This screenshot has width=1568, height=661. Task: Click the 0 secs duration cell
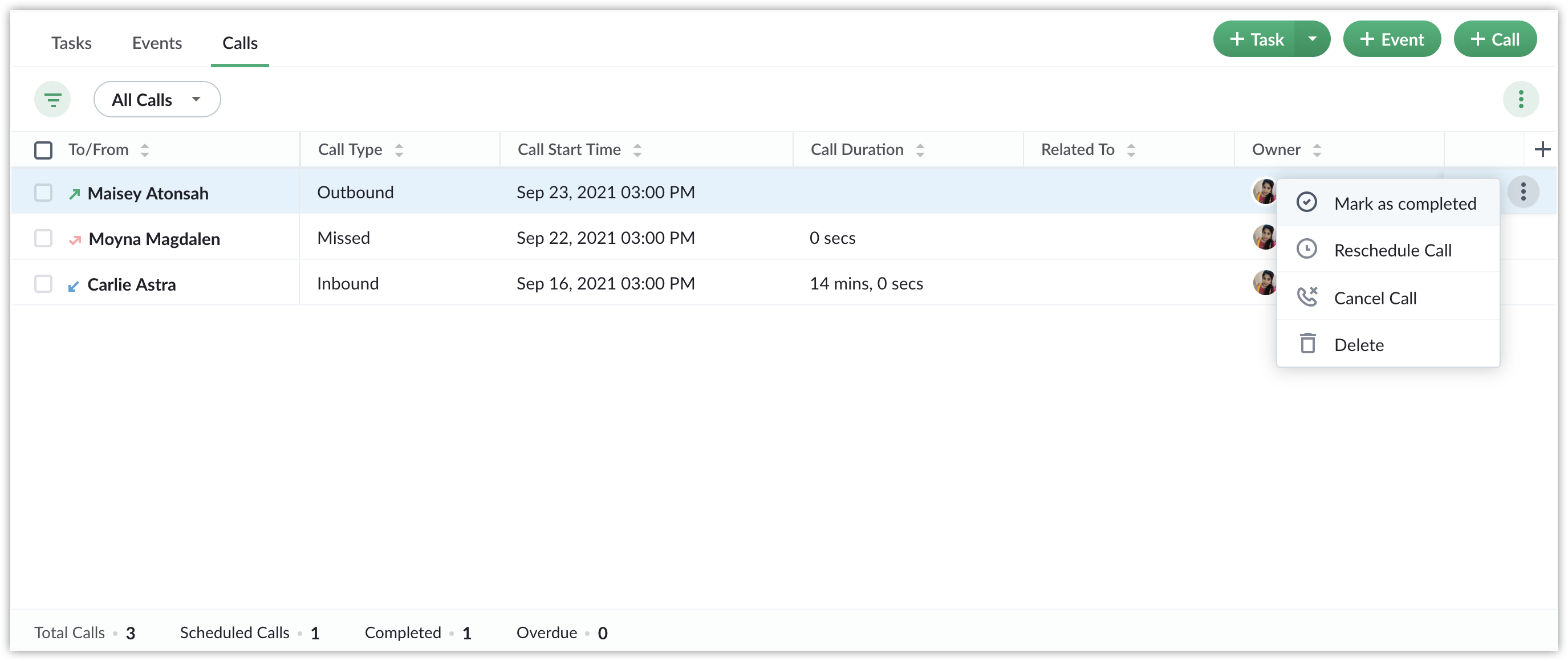point(832,238)
